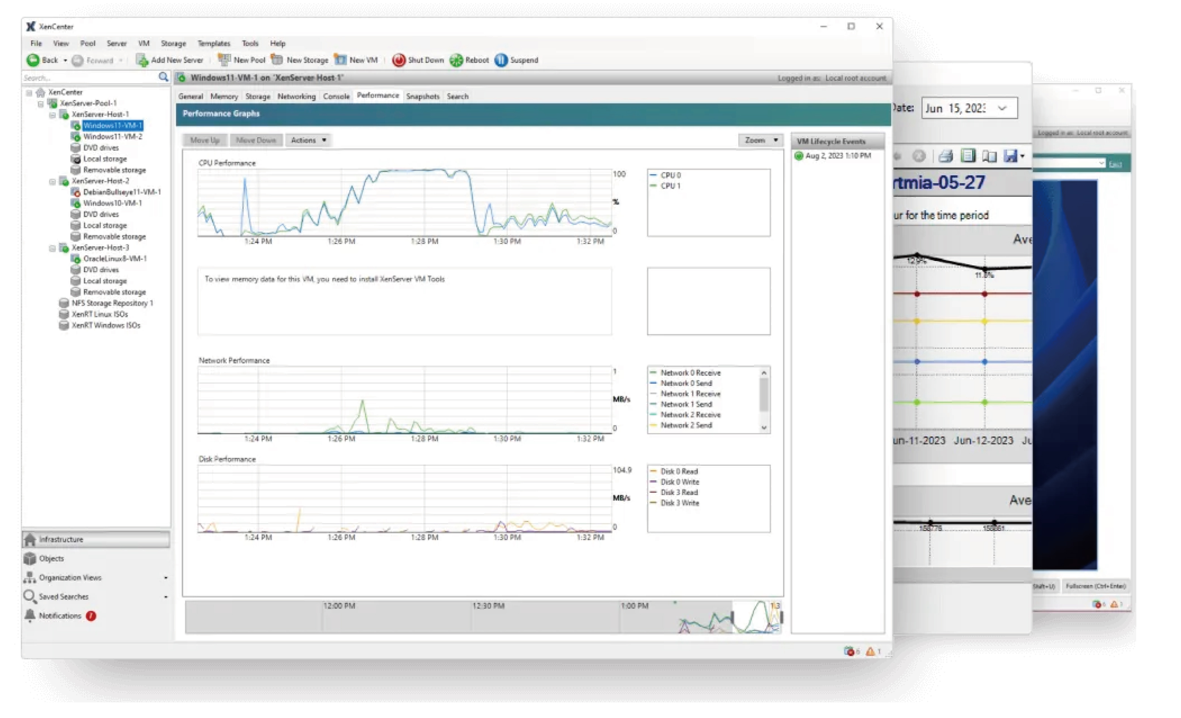
Task: Click the Add New Server toolbar icon
Action: pos(142,61)
